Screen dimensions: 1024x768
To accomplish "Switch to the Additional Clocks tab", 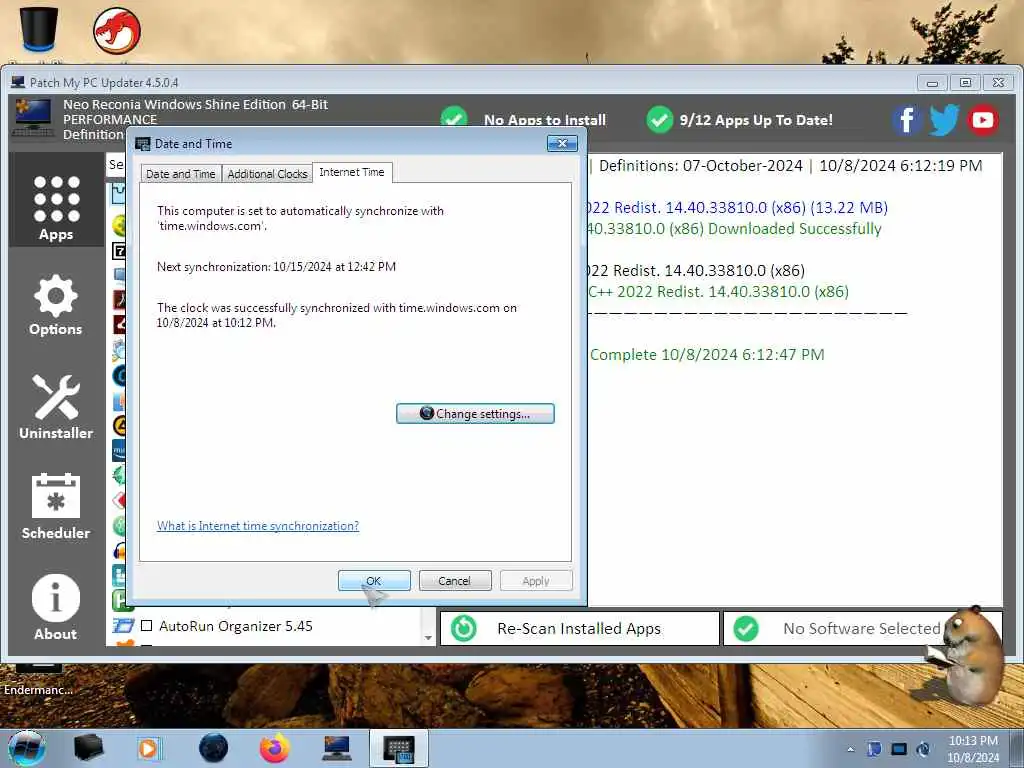I will (x=267, y=174).
